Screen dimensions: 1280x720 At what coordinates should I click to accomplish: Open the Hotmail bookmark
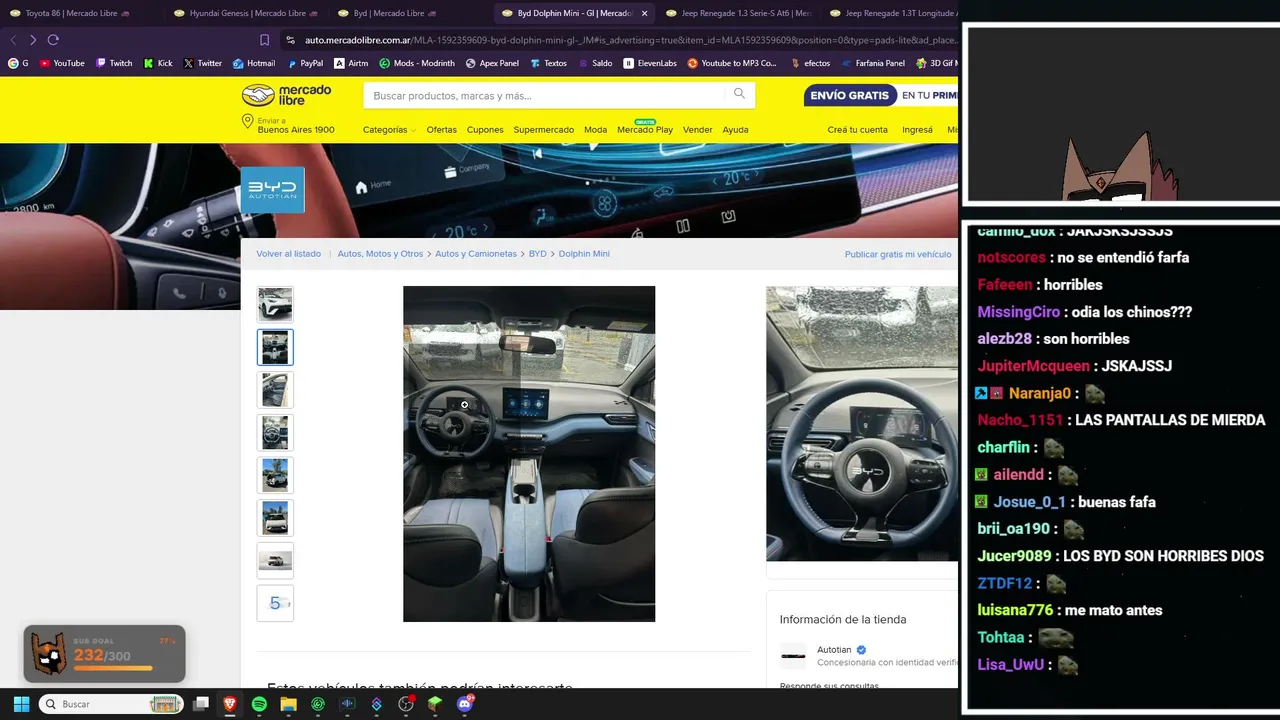(254, 63)
